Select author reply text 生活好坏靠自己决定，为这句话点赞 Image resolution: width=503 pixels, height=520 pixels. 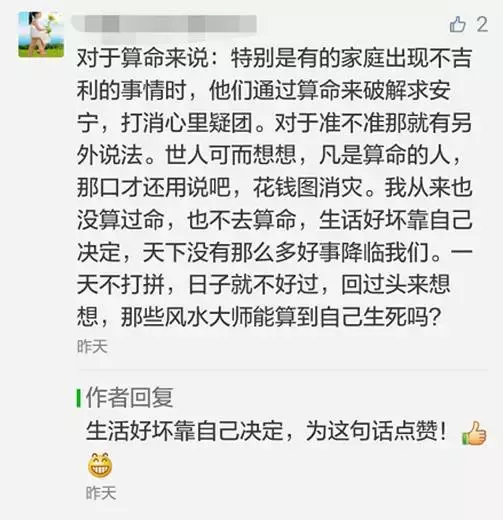(x=266, y=431)
